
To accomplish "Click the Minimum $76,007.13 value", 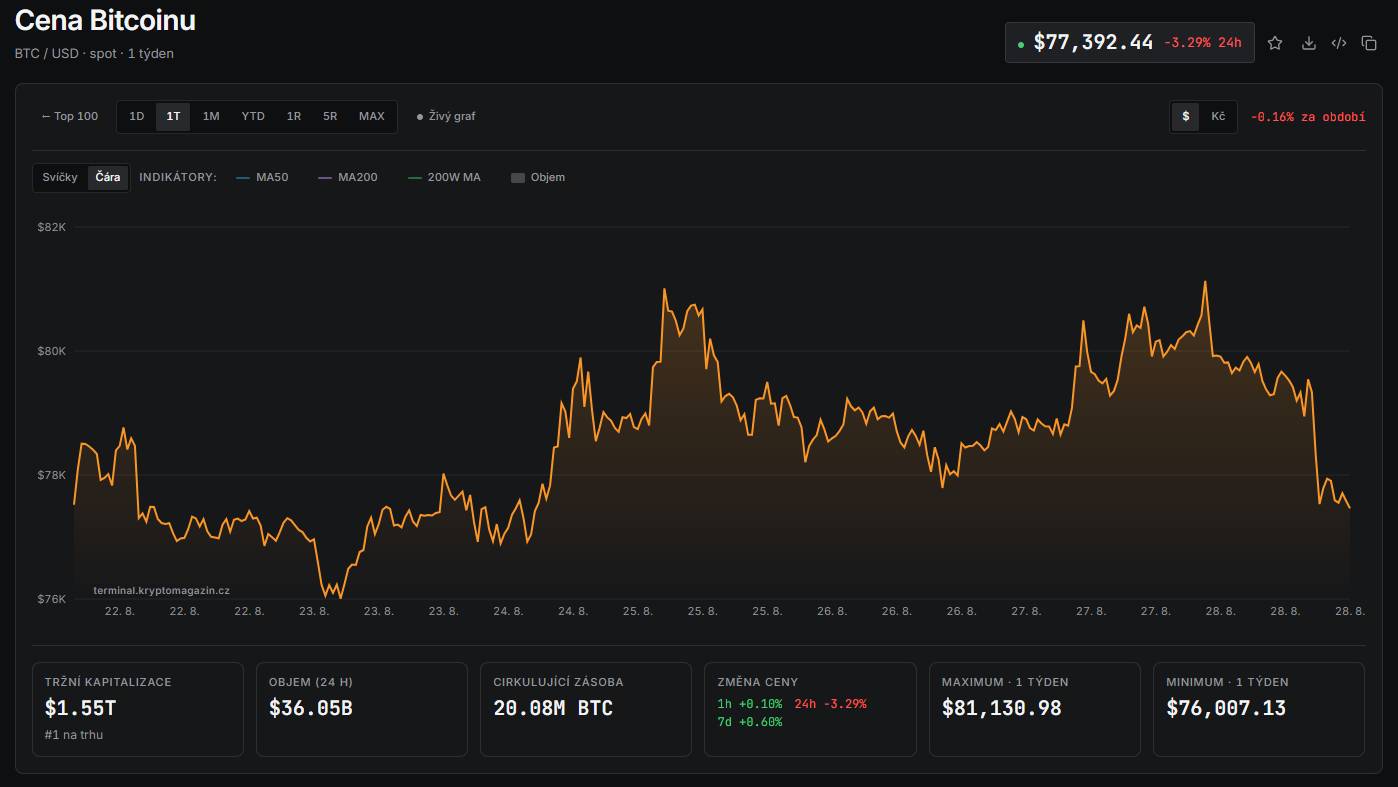I will tap(1226, 708).
